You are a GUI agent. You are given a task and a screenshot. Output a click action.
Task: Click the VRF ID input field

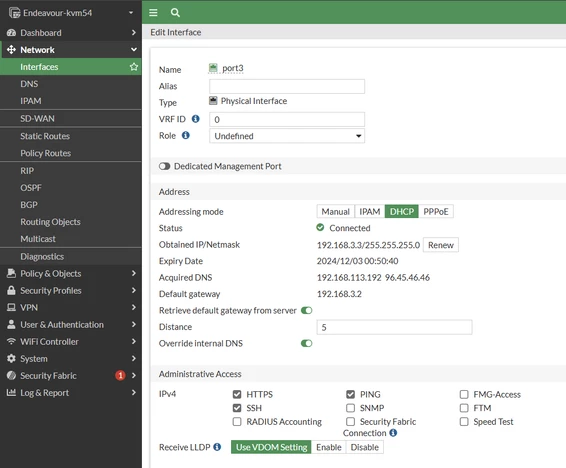287,119
